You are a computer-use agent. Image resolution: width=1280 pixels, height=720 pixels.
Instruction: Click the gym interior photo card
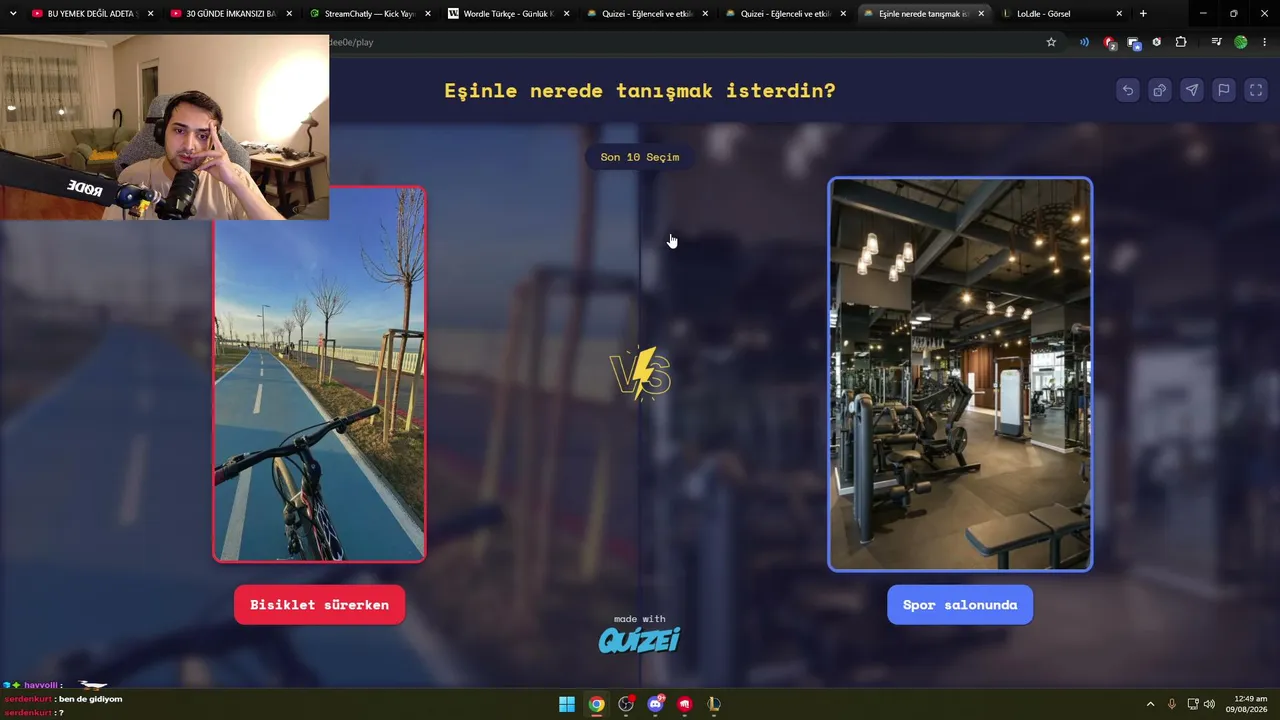pos(960,374)
